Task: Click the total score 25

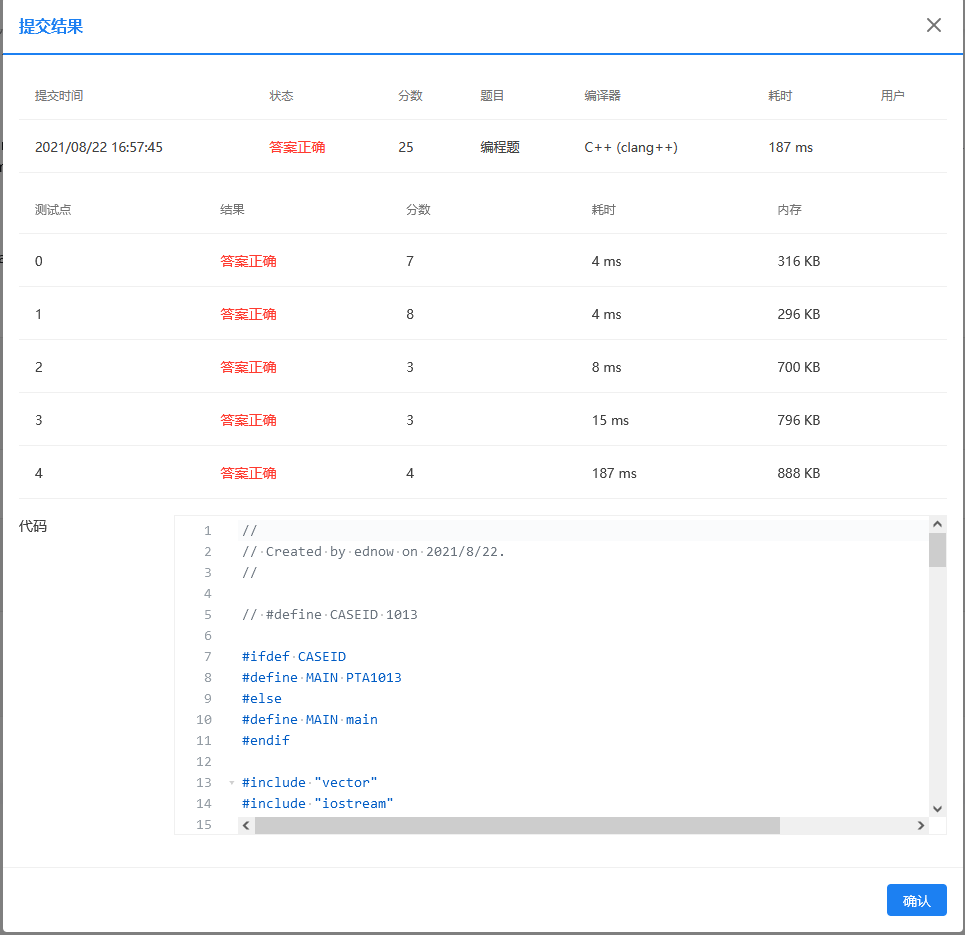Action: (406, 147)
